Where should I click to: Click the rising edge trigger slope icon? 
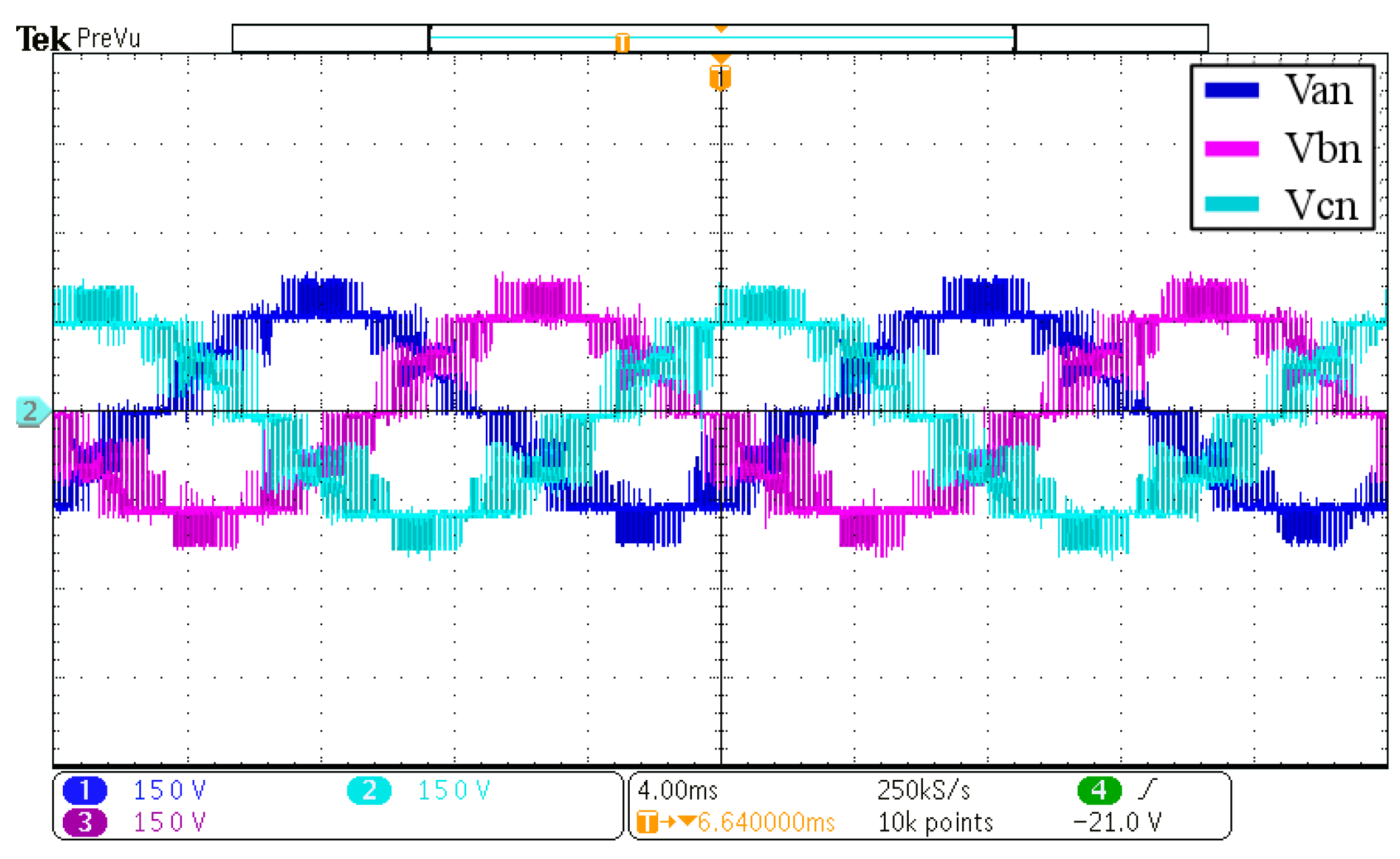[1147, 788]
